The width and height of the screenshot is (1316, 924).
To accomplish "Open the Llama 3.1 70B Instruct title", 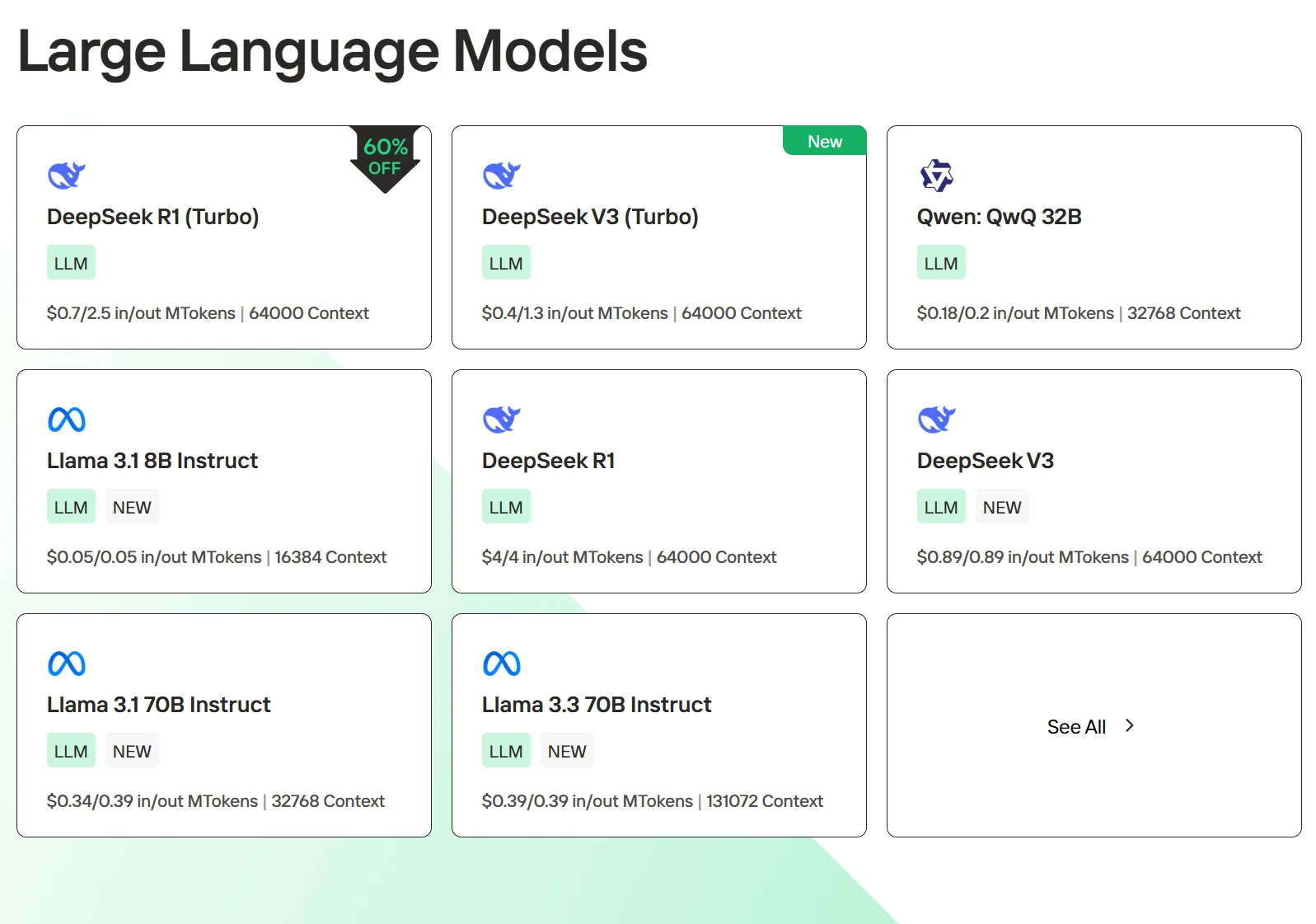I will click(x=159, y=705).
